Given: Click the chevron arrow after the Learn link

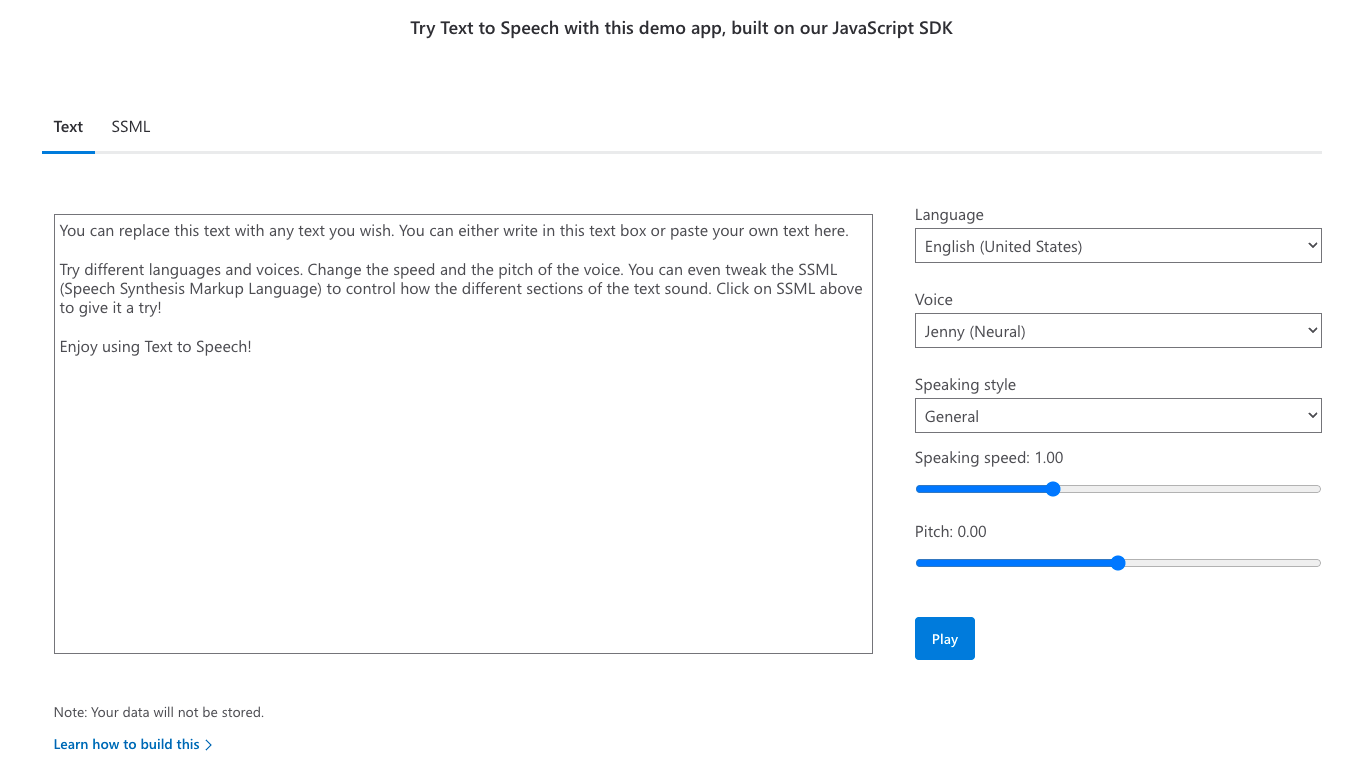Looking at the screenshot, I should coord(209,745).
